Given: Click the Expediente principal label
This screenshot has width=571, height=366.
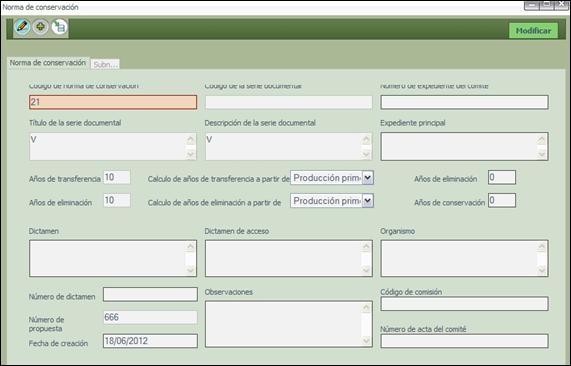Looking at the screenshot, I should pos(413,123).
